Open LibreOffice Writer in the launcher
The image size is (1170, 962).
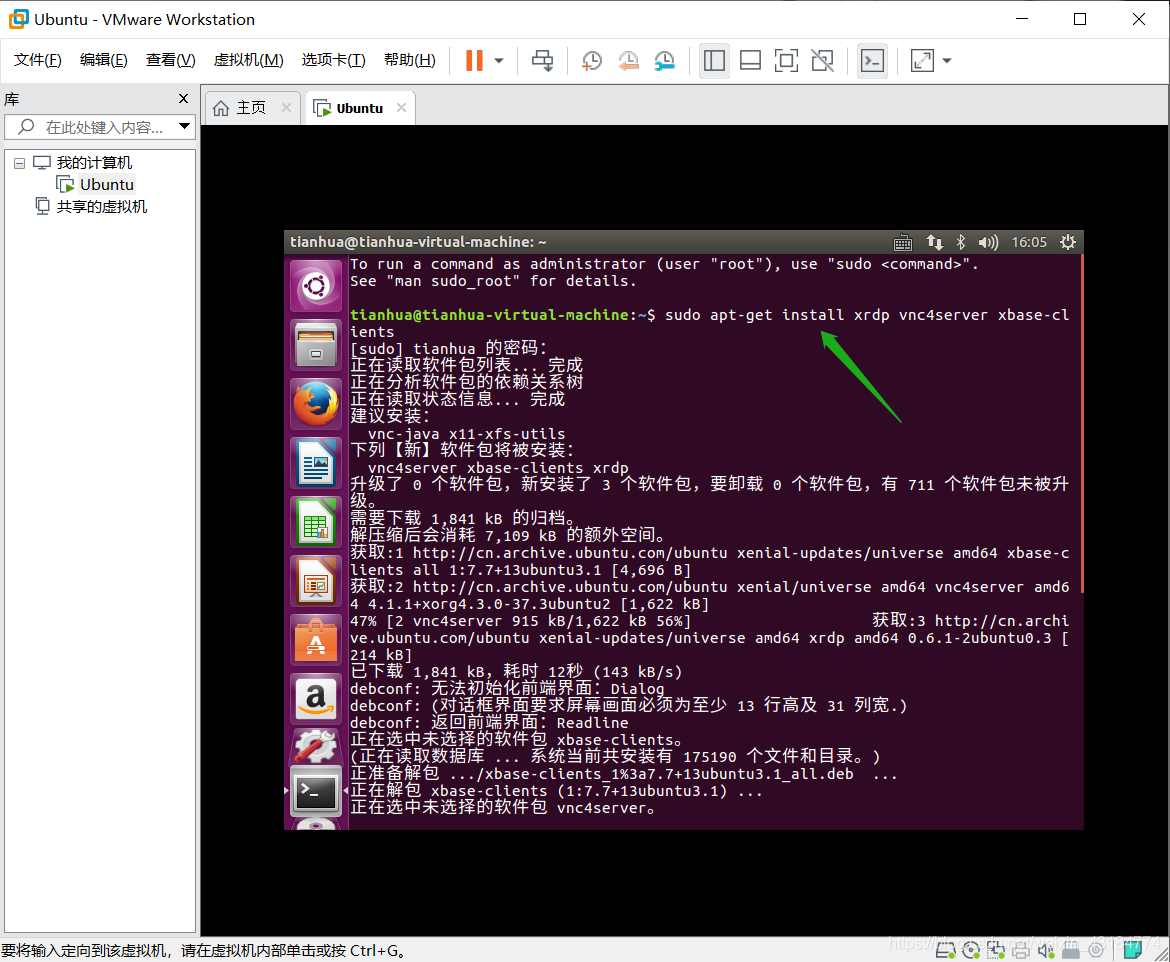[316, 463]
